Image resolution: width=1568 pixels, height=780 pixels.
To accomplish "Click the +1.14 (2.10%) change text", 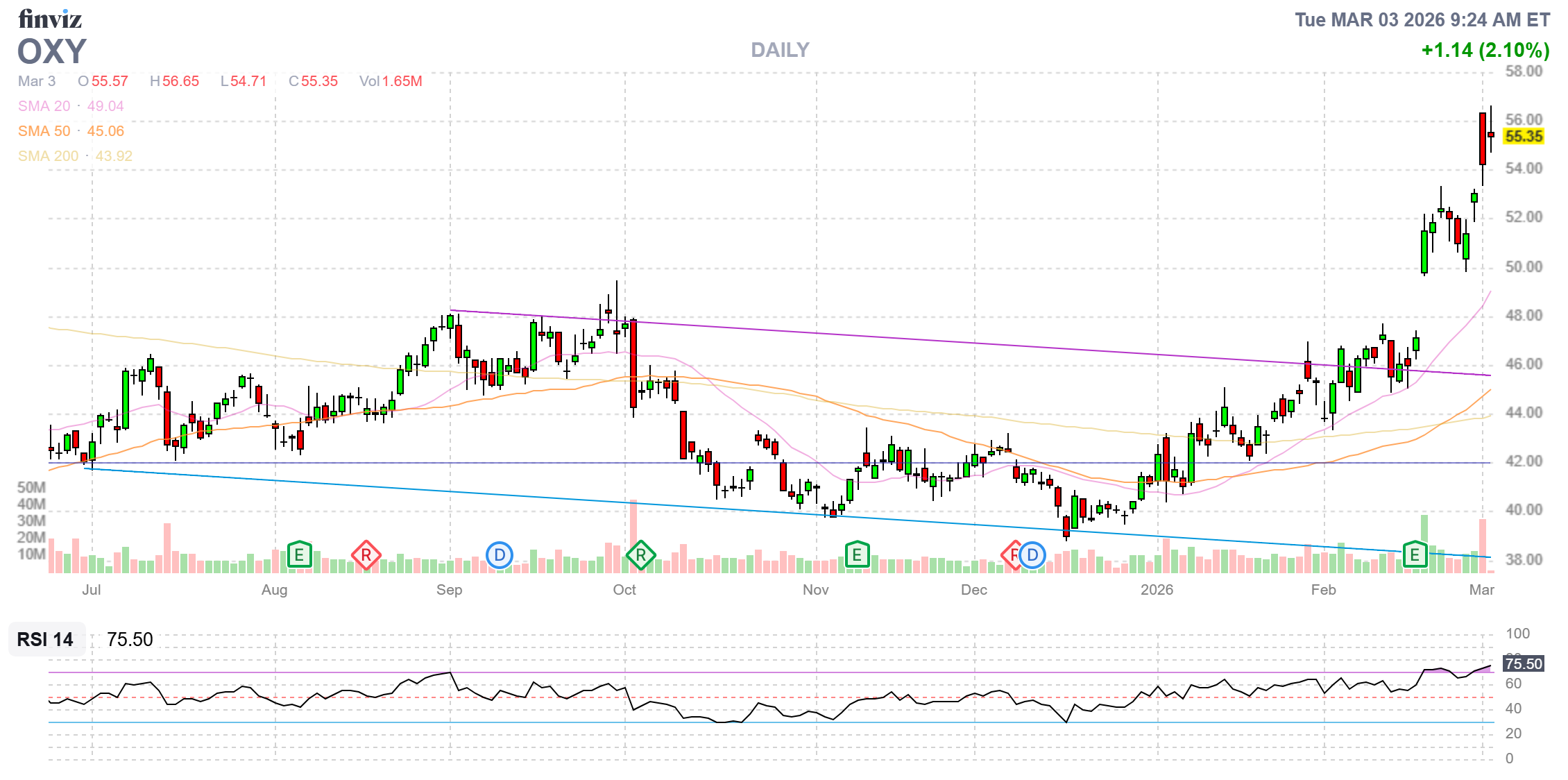I will point(1485,50).
